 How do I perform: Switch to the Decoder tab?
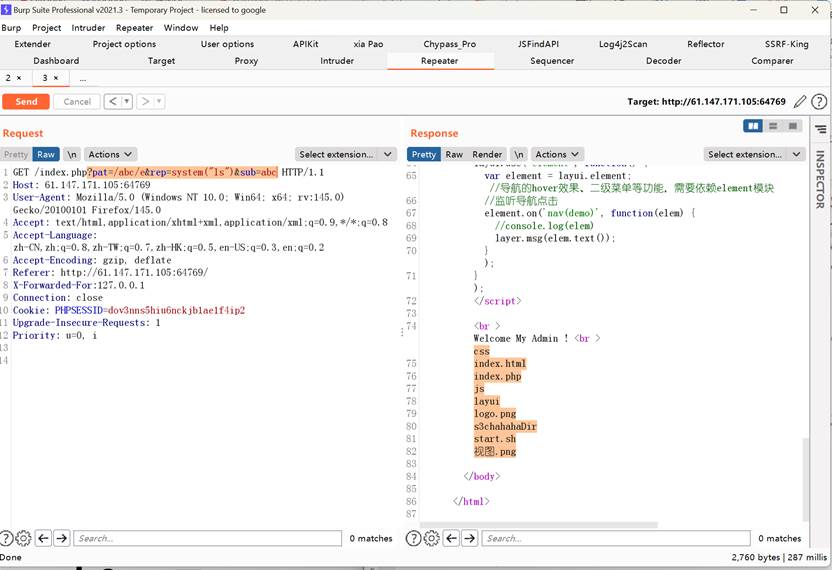point(663,61)
